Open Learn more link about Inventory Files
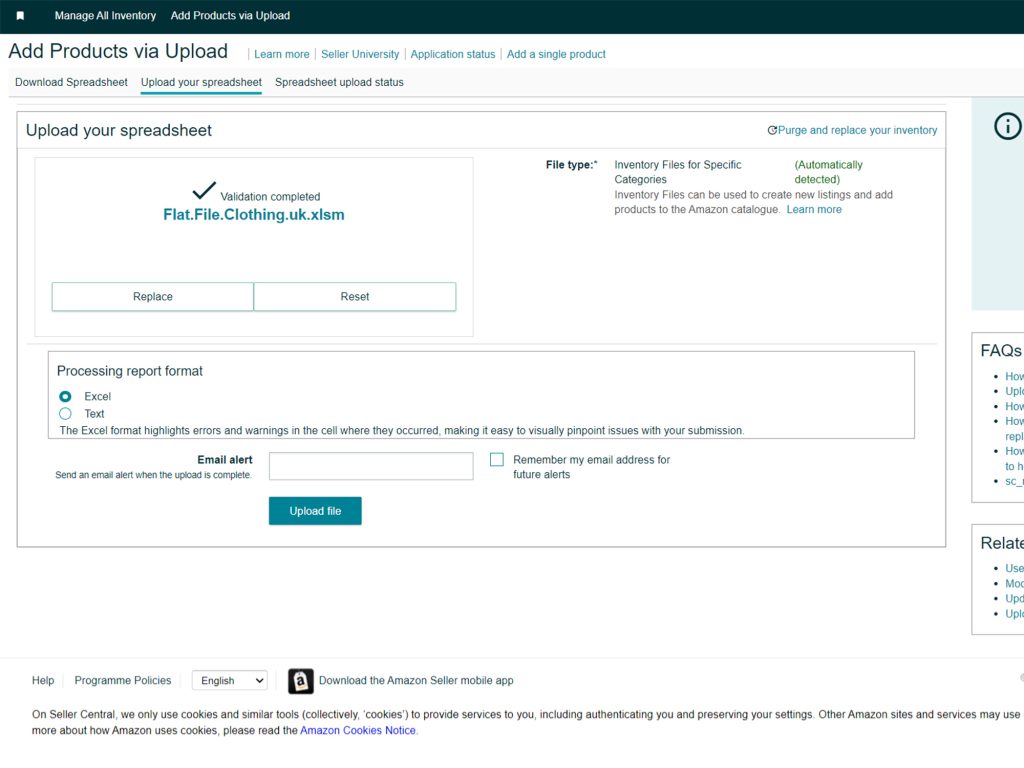1024x768 pixels. pos(814,210)
